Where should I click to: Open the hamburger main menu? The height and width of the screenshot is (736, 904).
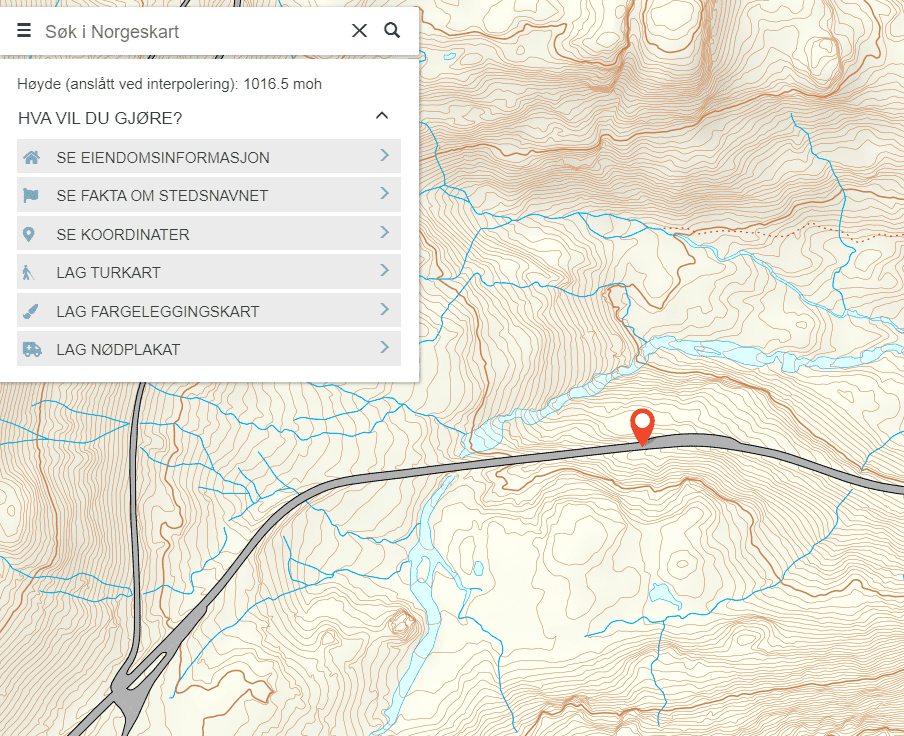click(24, 31)
